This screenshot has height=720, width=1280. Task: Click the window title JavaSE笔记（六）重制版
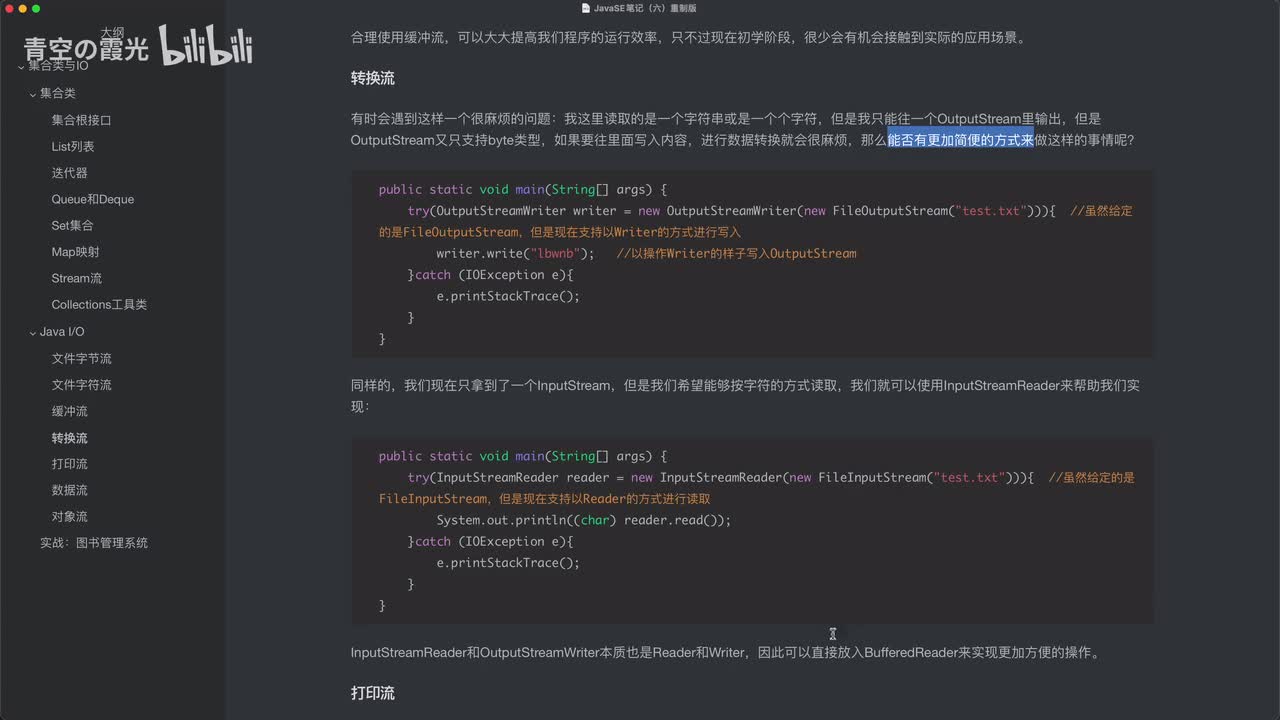(645, 8)
